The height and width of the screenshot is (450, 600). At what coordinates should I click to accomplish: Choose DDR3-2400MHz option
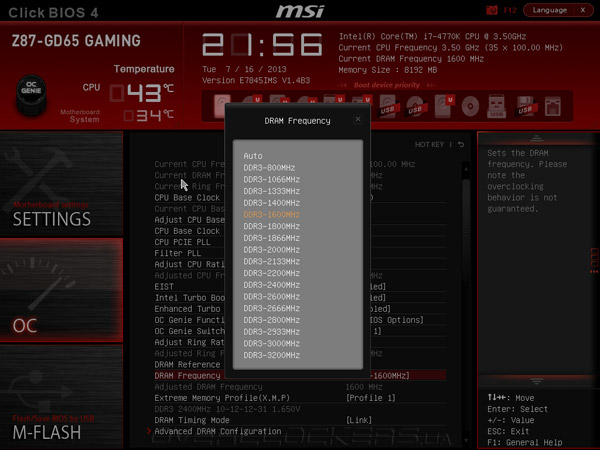tap(271, 285)
